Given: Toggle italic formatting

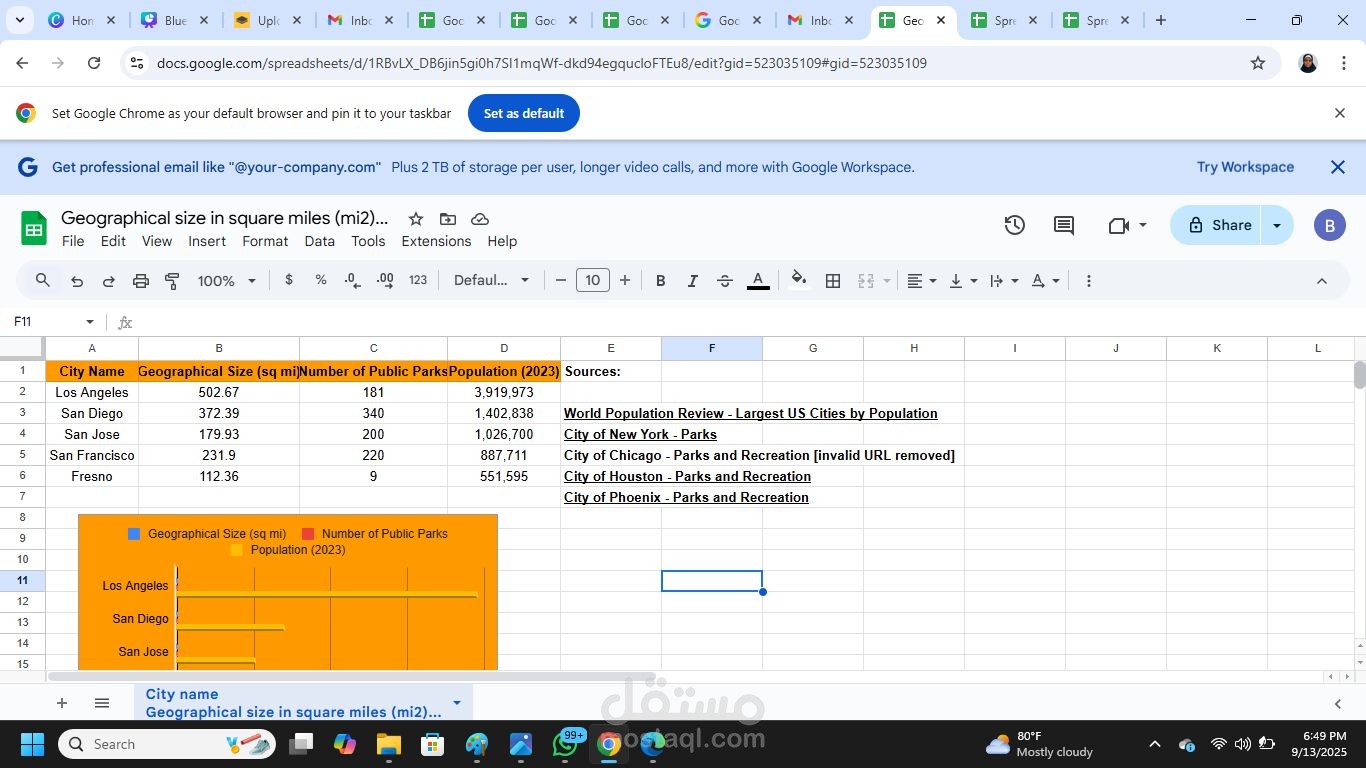Looking at the screenshot, I should [692, 281].
